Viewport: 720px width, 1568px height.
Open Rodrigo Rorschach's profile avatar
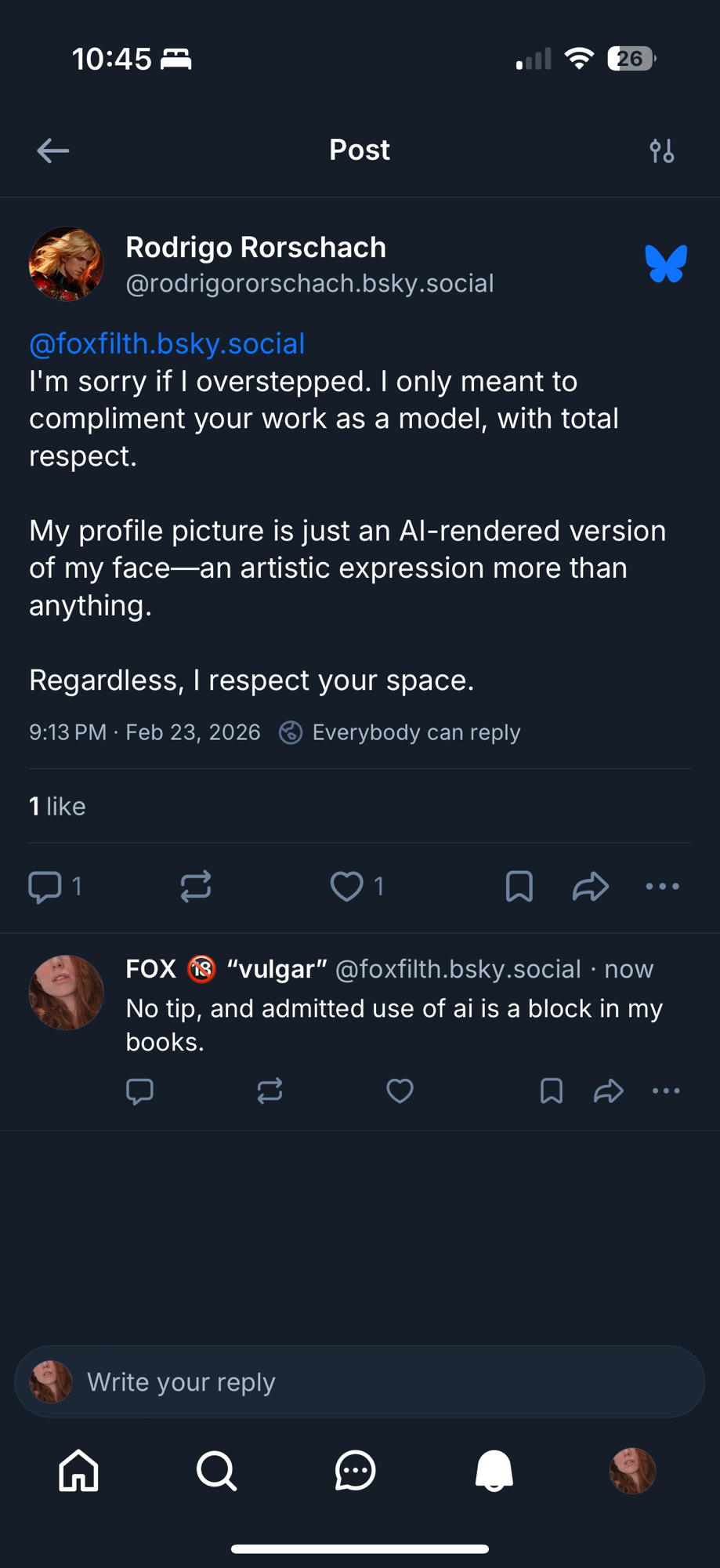coord(66,263)
